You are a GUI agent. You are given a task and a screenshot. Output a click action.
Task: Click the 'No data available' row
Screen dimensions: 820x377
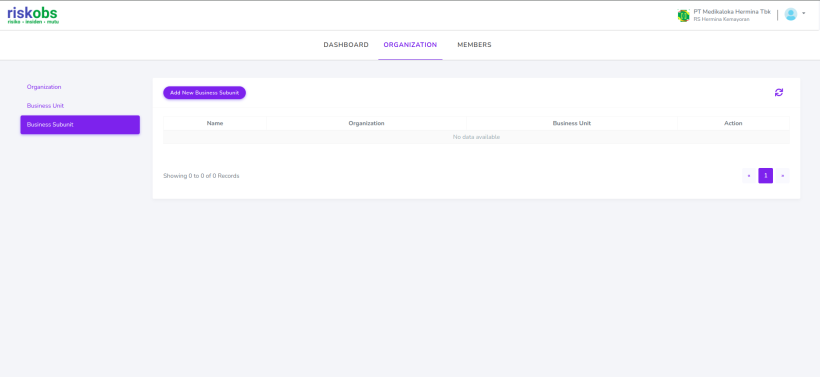476,137
